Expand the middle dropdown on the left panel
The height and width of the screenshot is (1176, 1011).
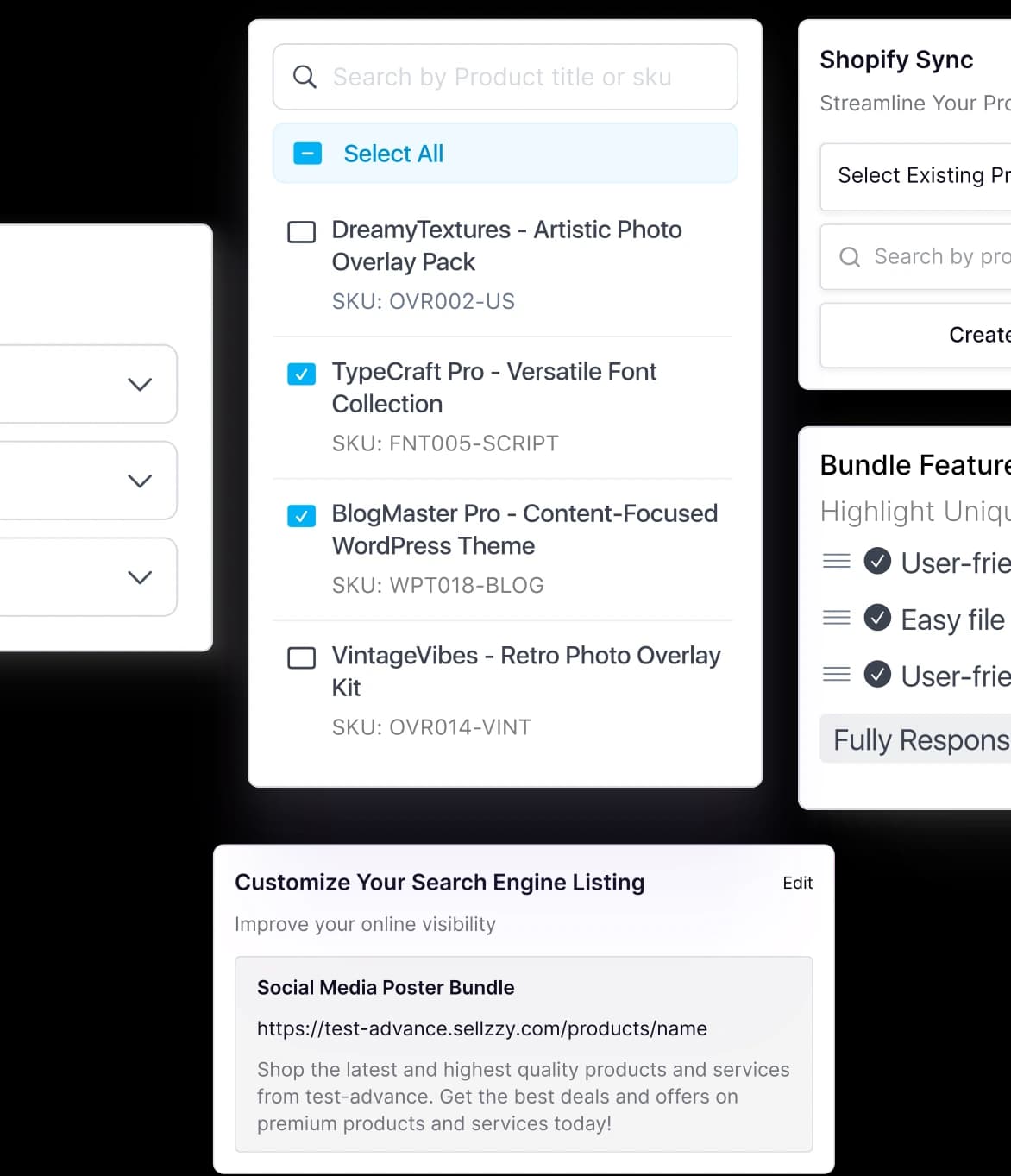140,481
